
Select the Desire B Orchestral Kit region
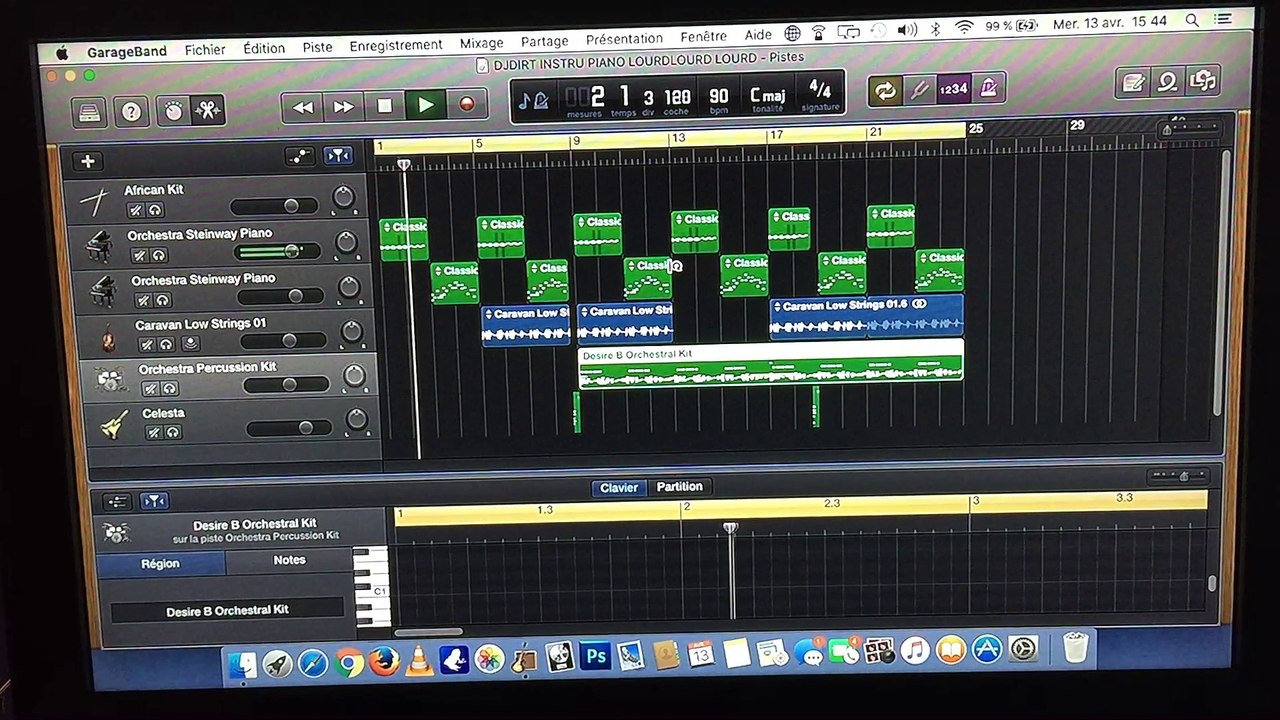(770, 364)
